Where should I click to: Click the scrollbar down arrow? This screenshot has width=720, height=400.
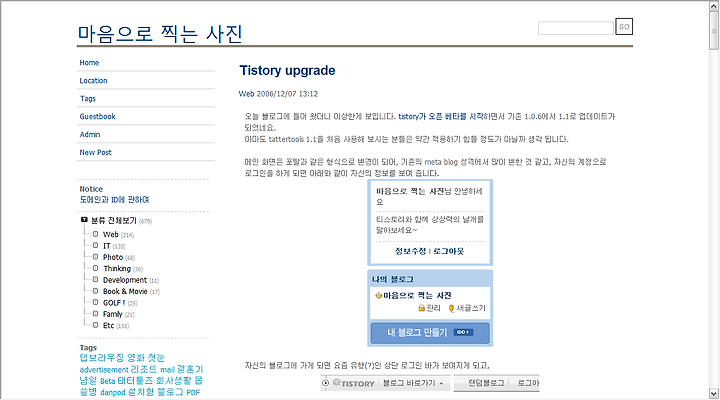click(x=714, y=394)
